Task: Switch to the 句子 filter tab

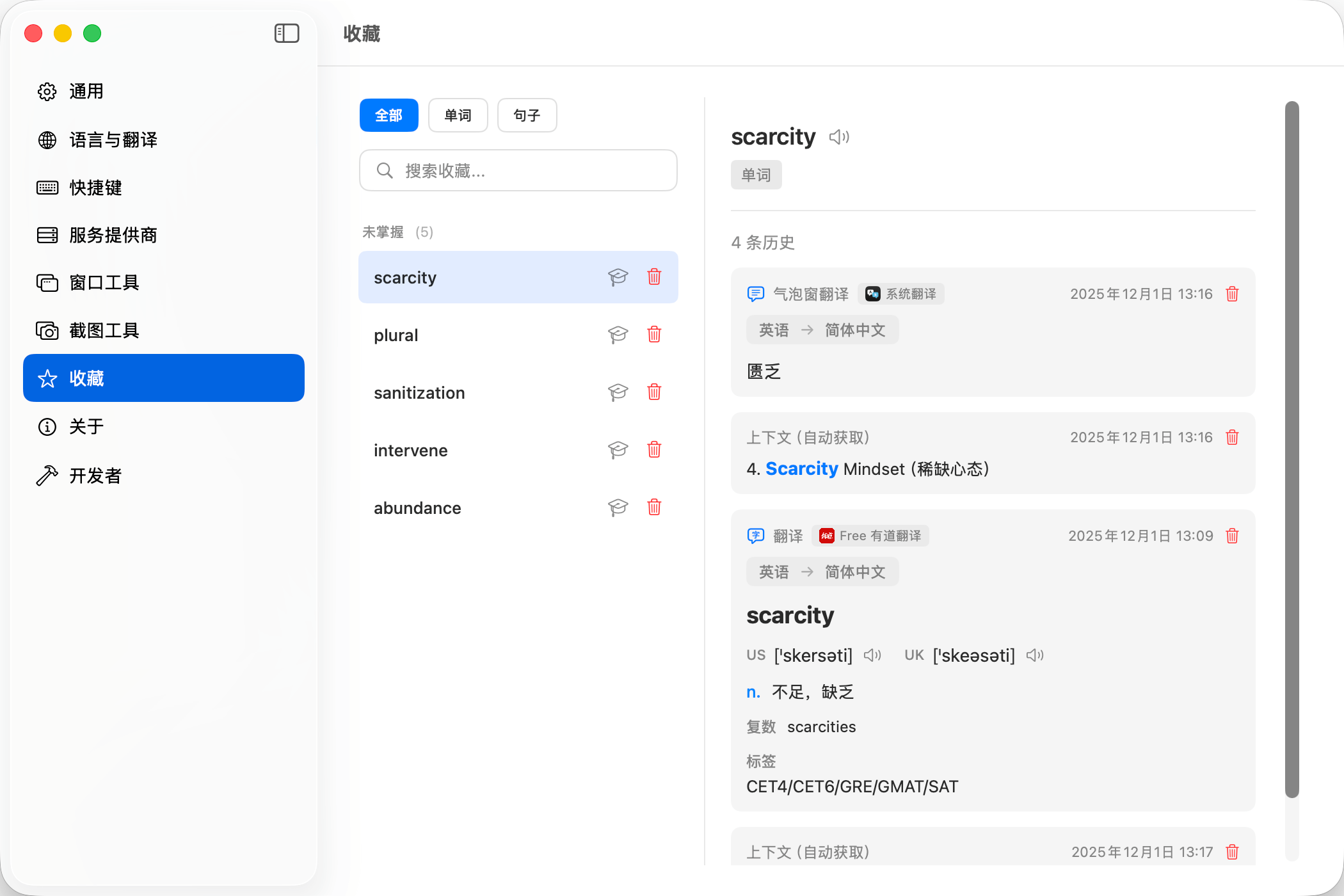Action: pos(527,115)
